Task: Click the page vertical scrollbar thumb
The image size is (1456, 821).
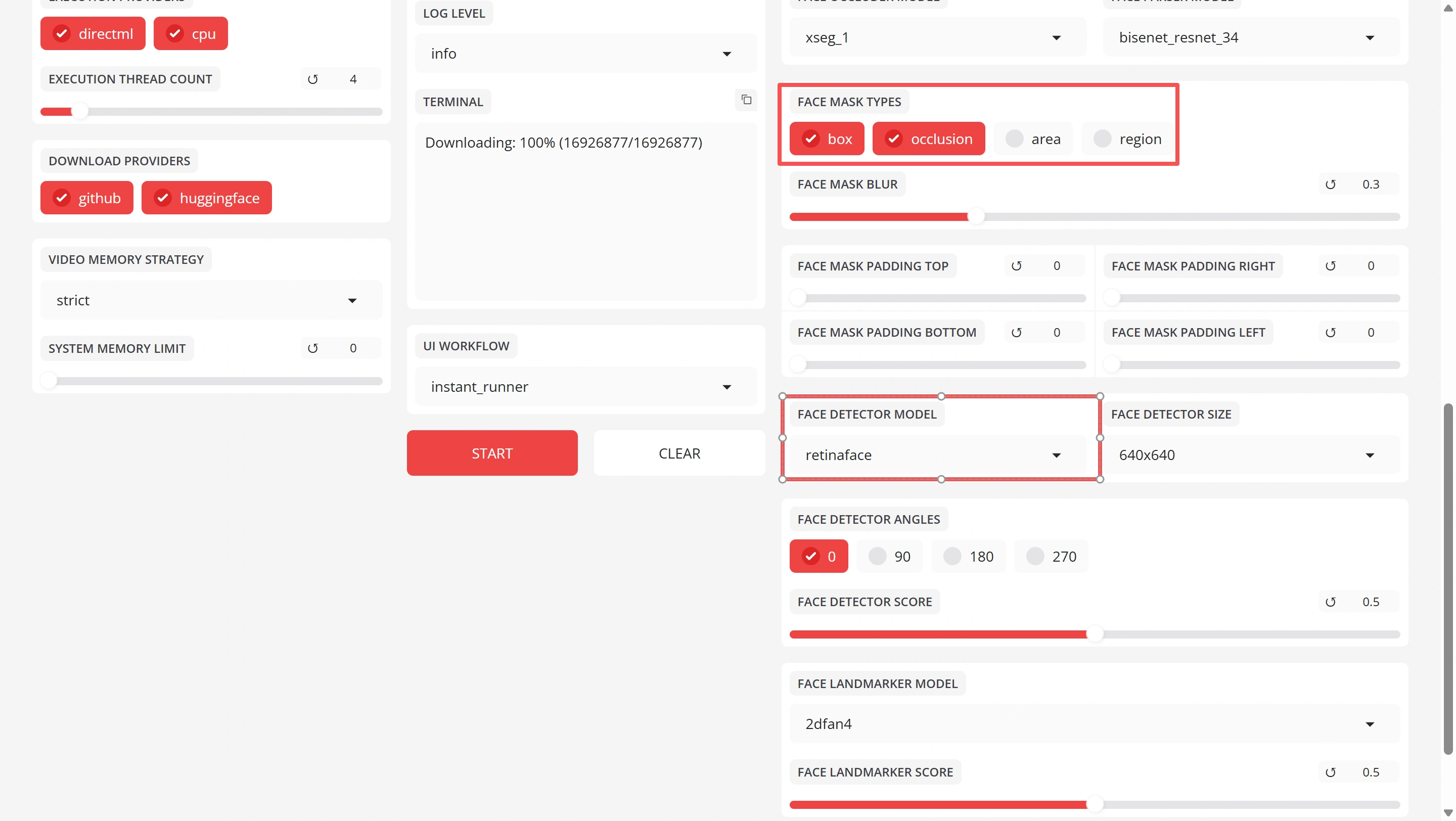Action: 1448,579
